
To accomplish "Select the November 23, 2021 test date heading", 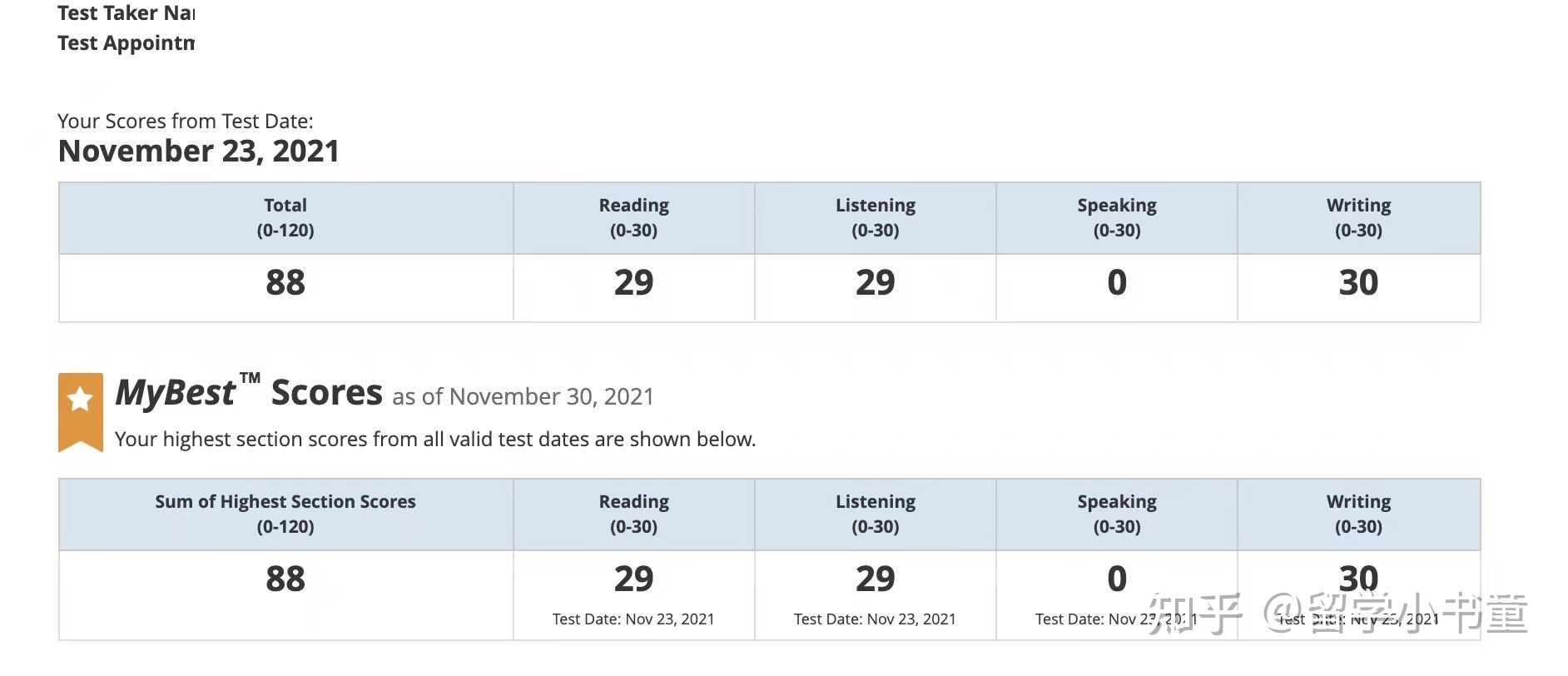I will (x=198, y=152).
